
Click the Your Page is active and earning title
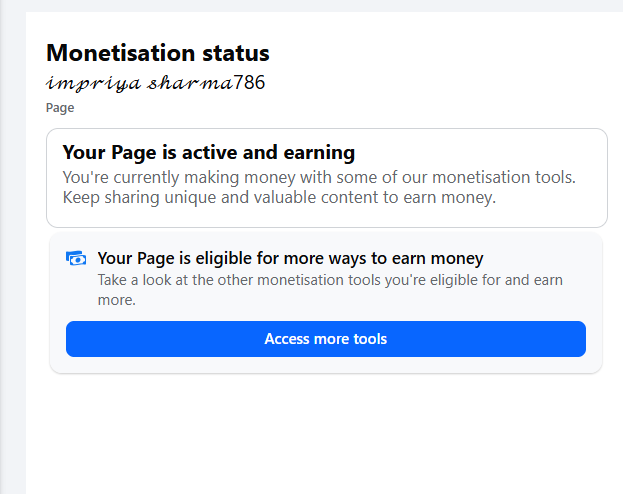point(208,153)
